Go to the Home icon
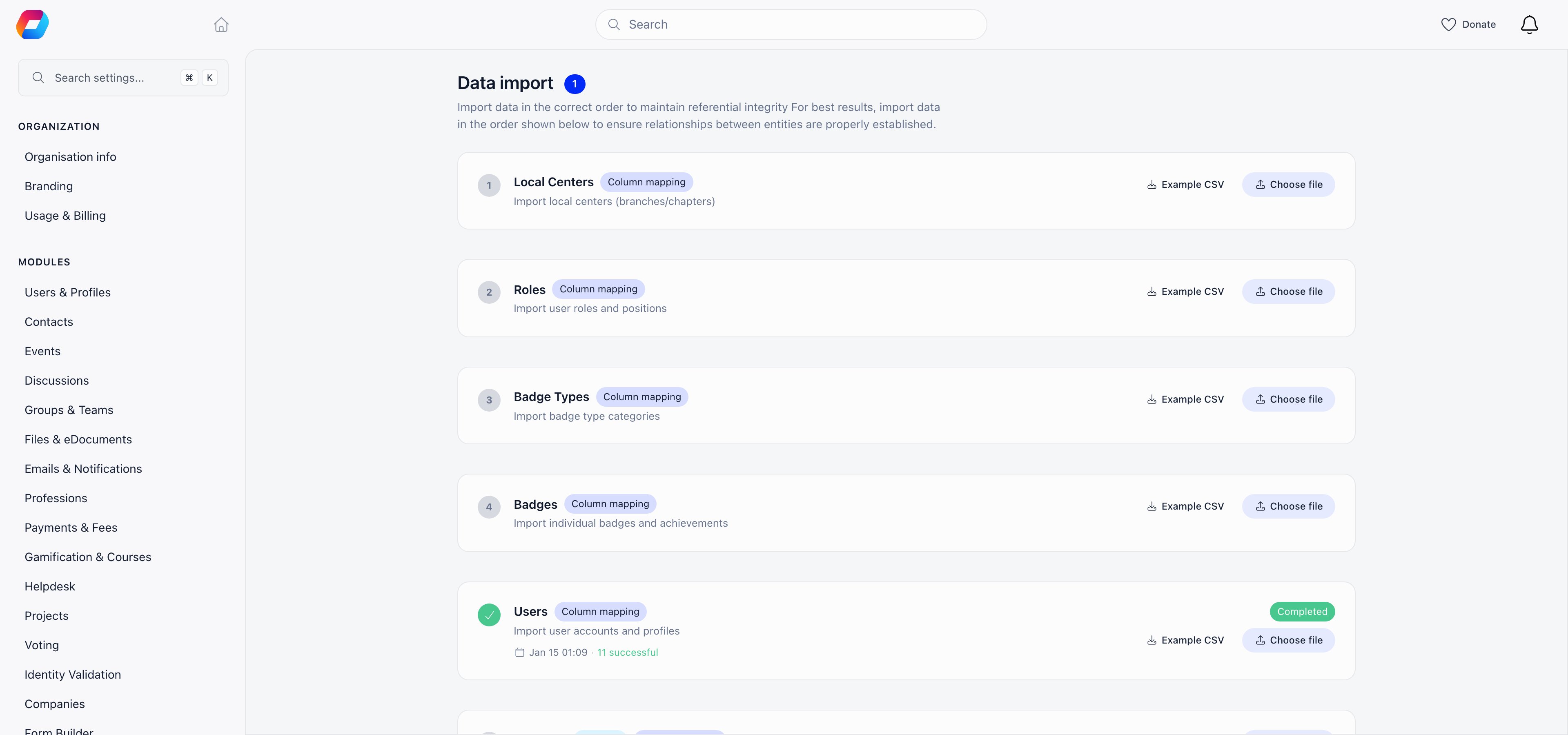This screenshot has width=1568, height=735. pyautogui.click(x=221, y=24)
